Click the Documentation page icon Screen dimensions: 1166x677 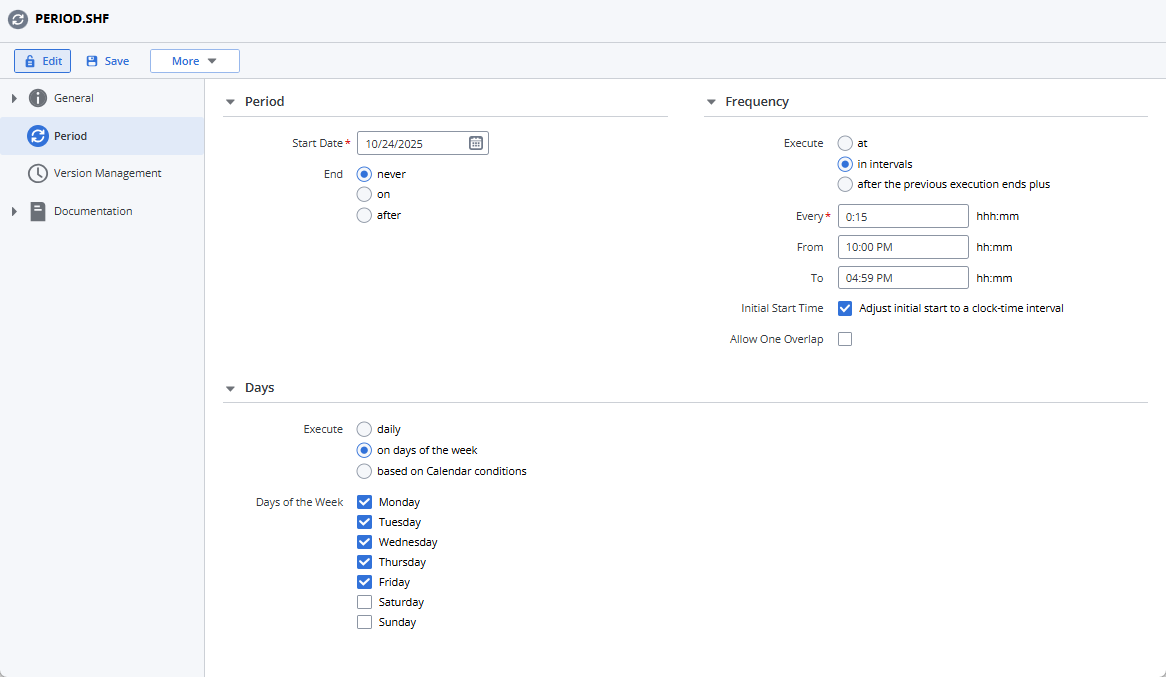[x=36, y=211]
